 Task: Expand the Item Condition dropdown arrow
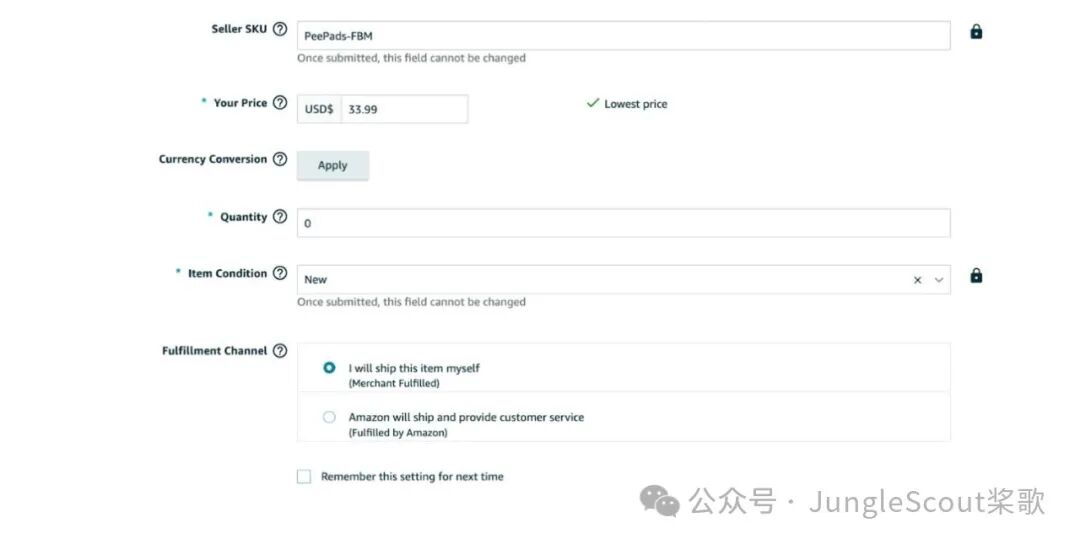[939, 280]
